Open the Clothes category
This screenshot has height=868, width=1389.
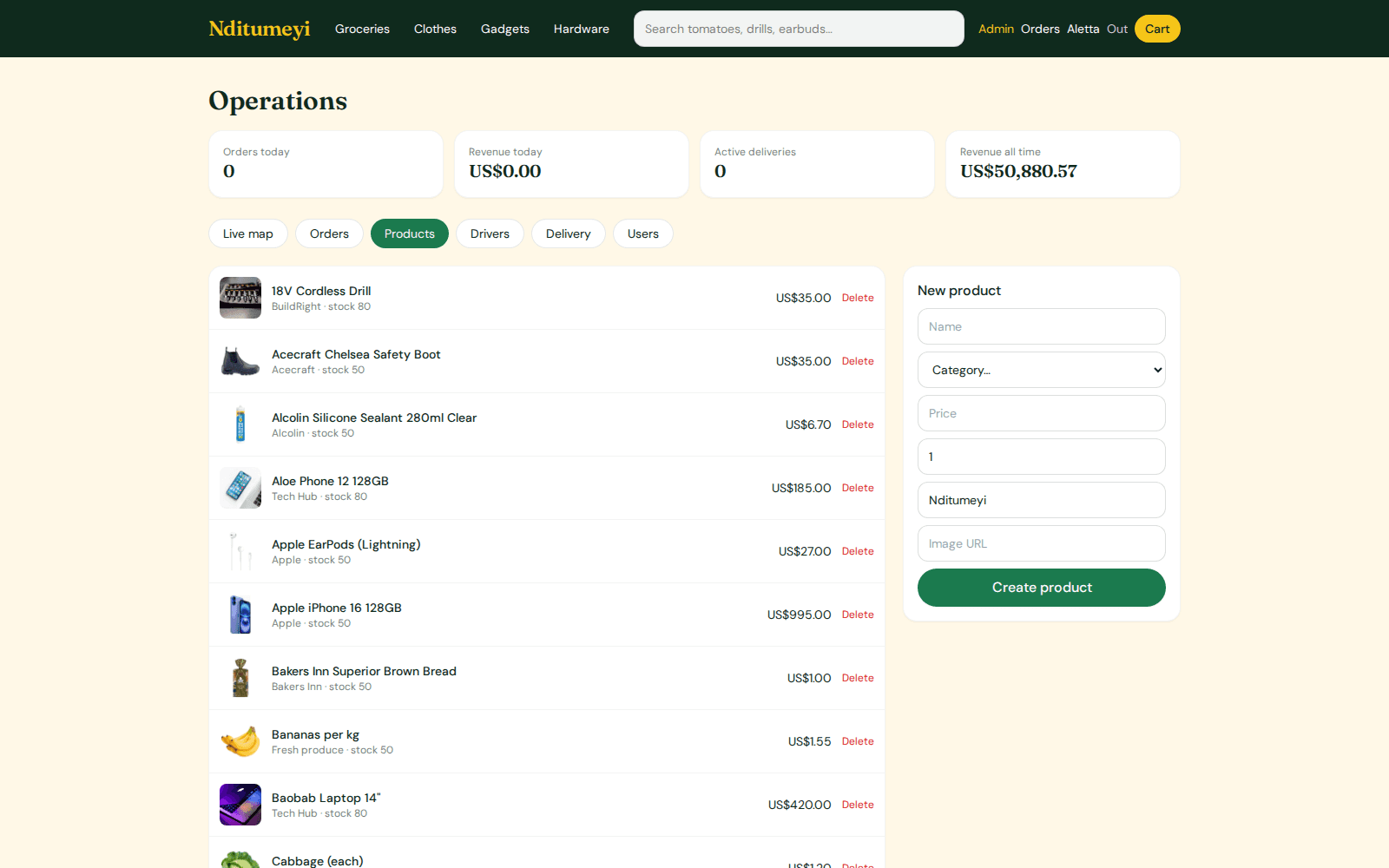(435, 29)
